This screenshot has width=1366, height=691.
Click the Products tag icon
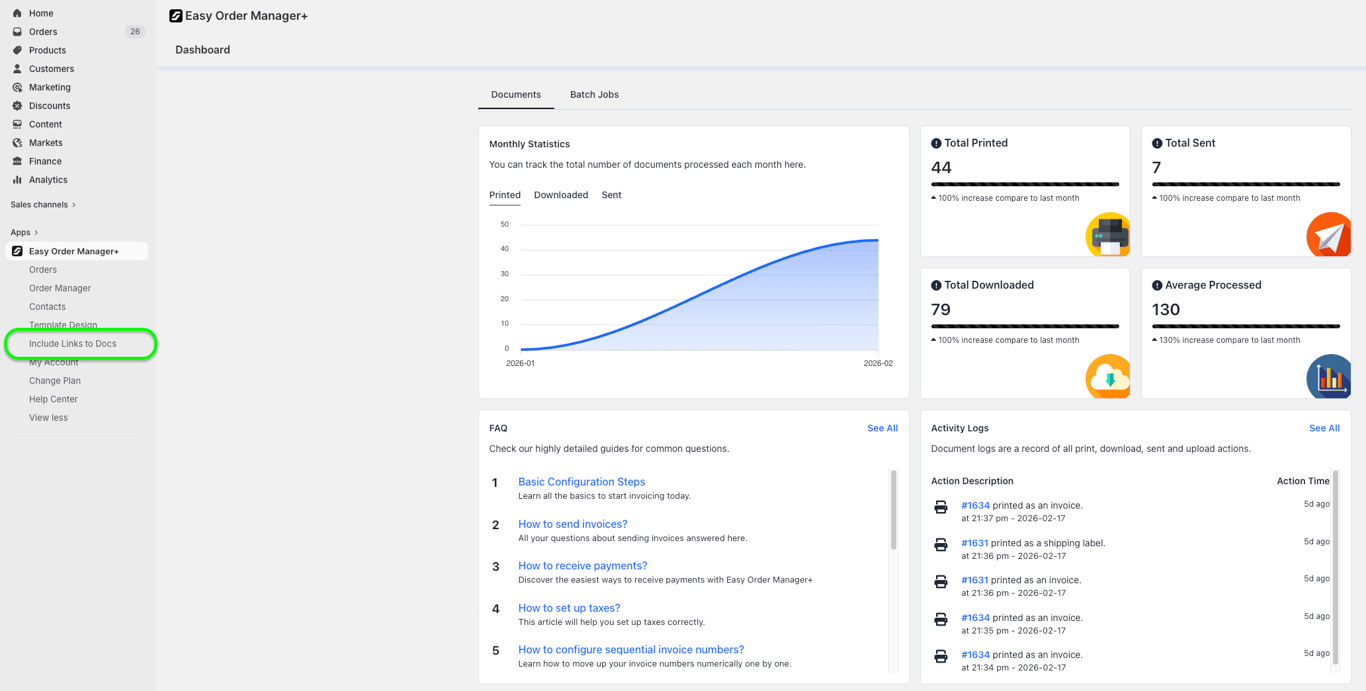(x=17, y=50)
